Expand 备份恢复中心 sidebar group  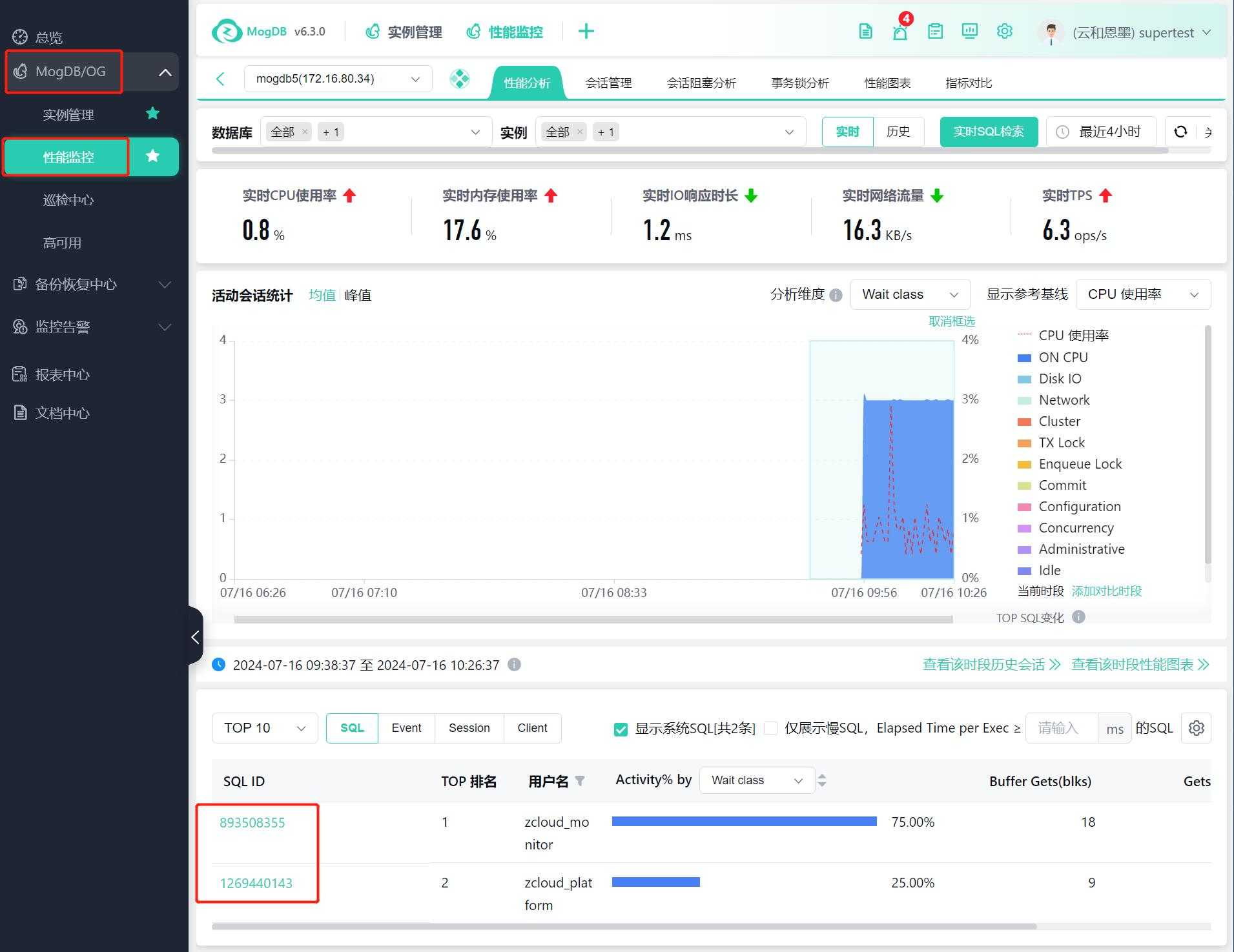(x=165, y=284)
